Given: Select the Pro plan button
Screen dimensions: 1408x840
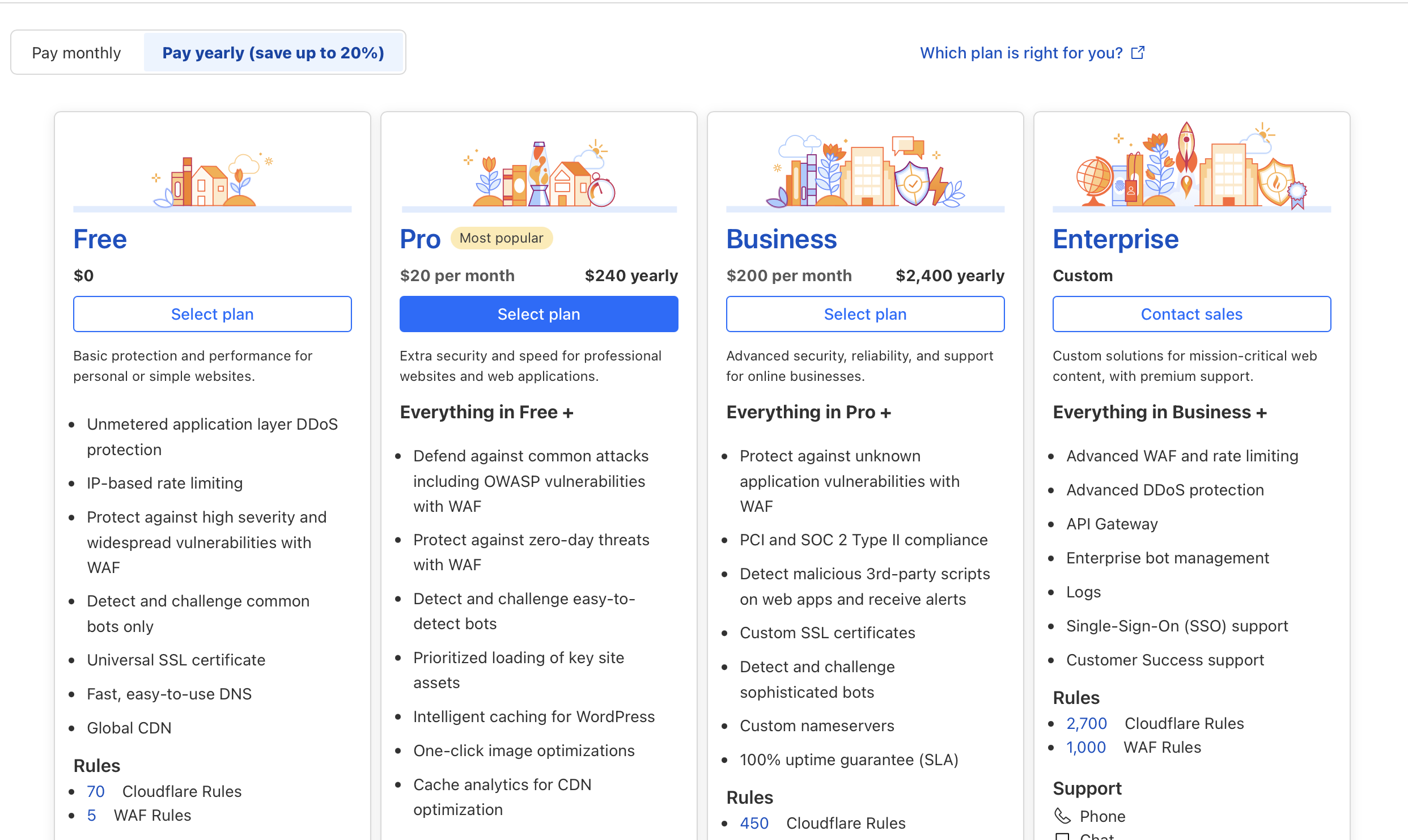Looking at the screenshot, I should (x=539, y=314).
